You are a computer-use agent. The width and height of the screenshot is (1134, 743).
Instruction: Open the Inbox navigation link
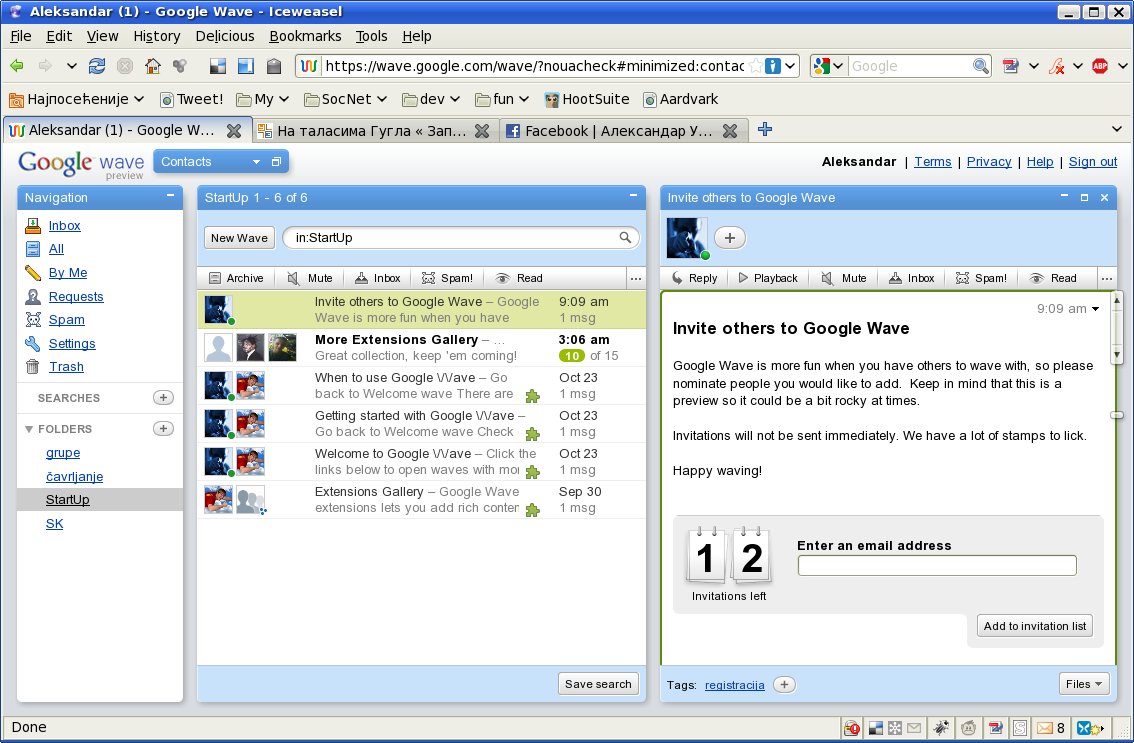point(64,226)
